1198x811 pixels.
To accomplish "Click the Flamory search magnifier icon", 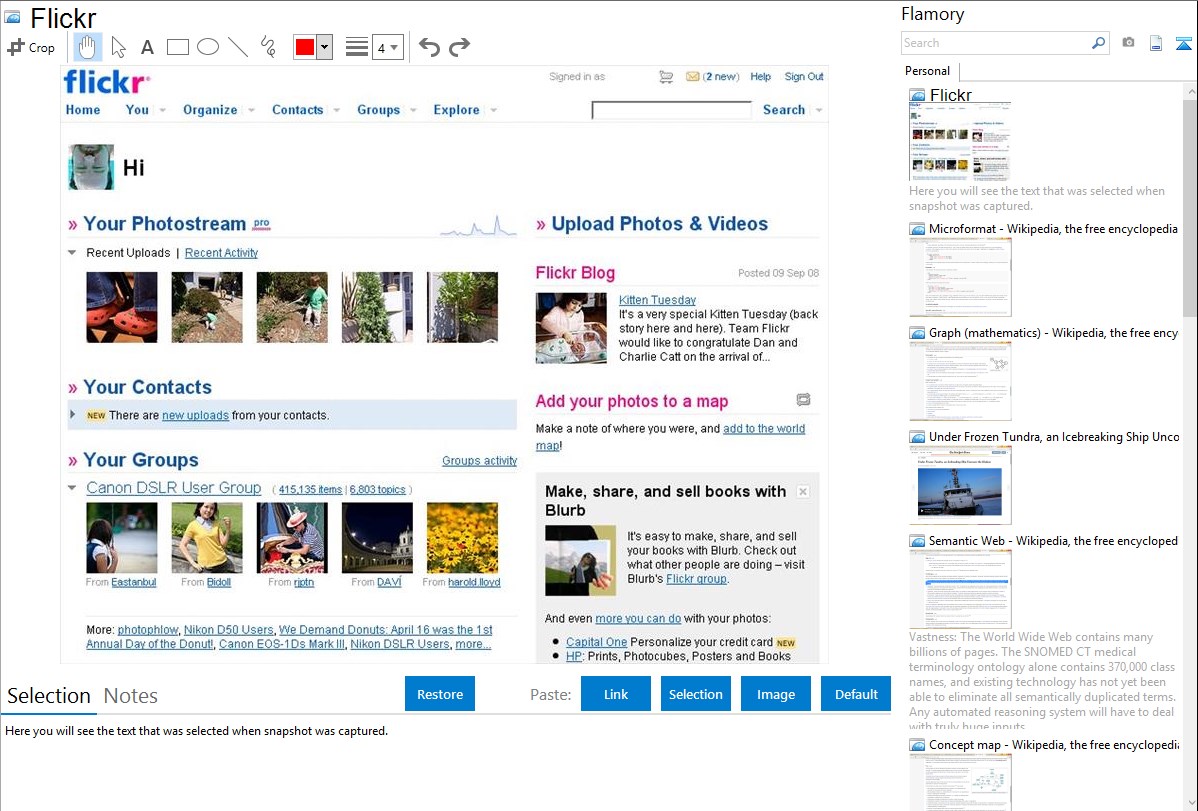I will coord(1098,43).
